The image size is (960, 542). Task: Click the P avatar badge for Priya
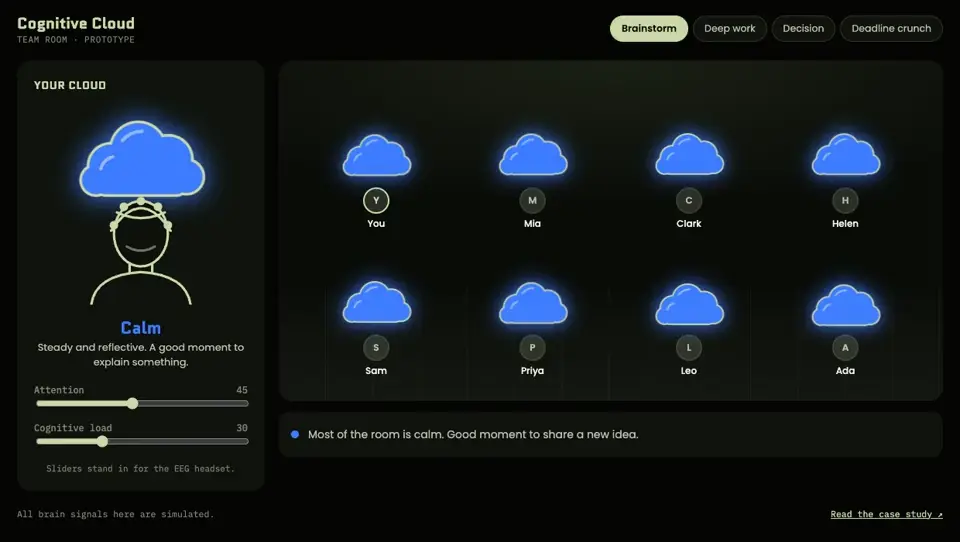pos(532,347)
